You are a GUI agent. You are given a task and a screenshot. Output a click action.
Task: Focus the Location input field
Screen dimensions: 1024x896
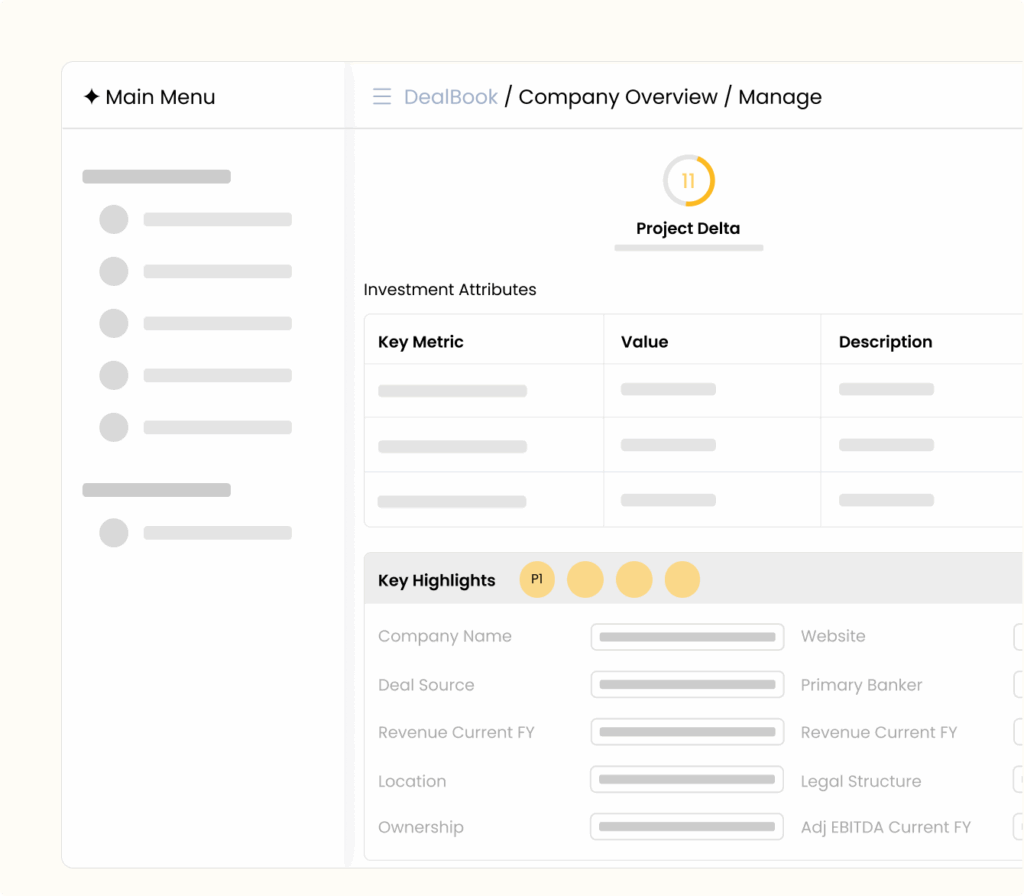pyautogui.click(x=687, y=780)
